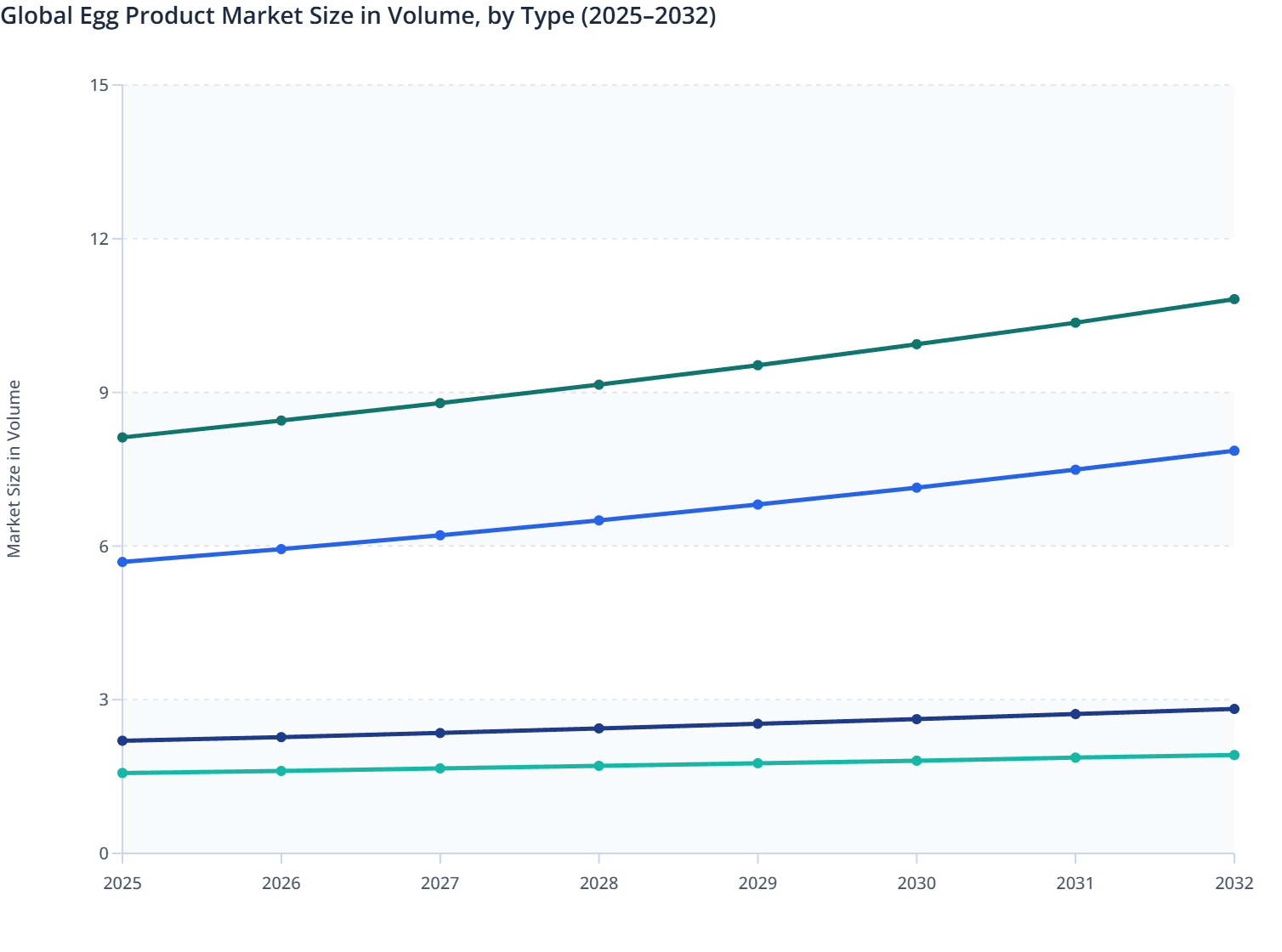Select the 15 y-axis tick label
The width and height of the screenshot is (1282, 952).
(x=99, y=85)
